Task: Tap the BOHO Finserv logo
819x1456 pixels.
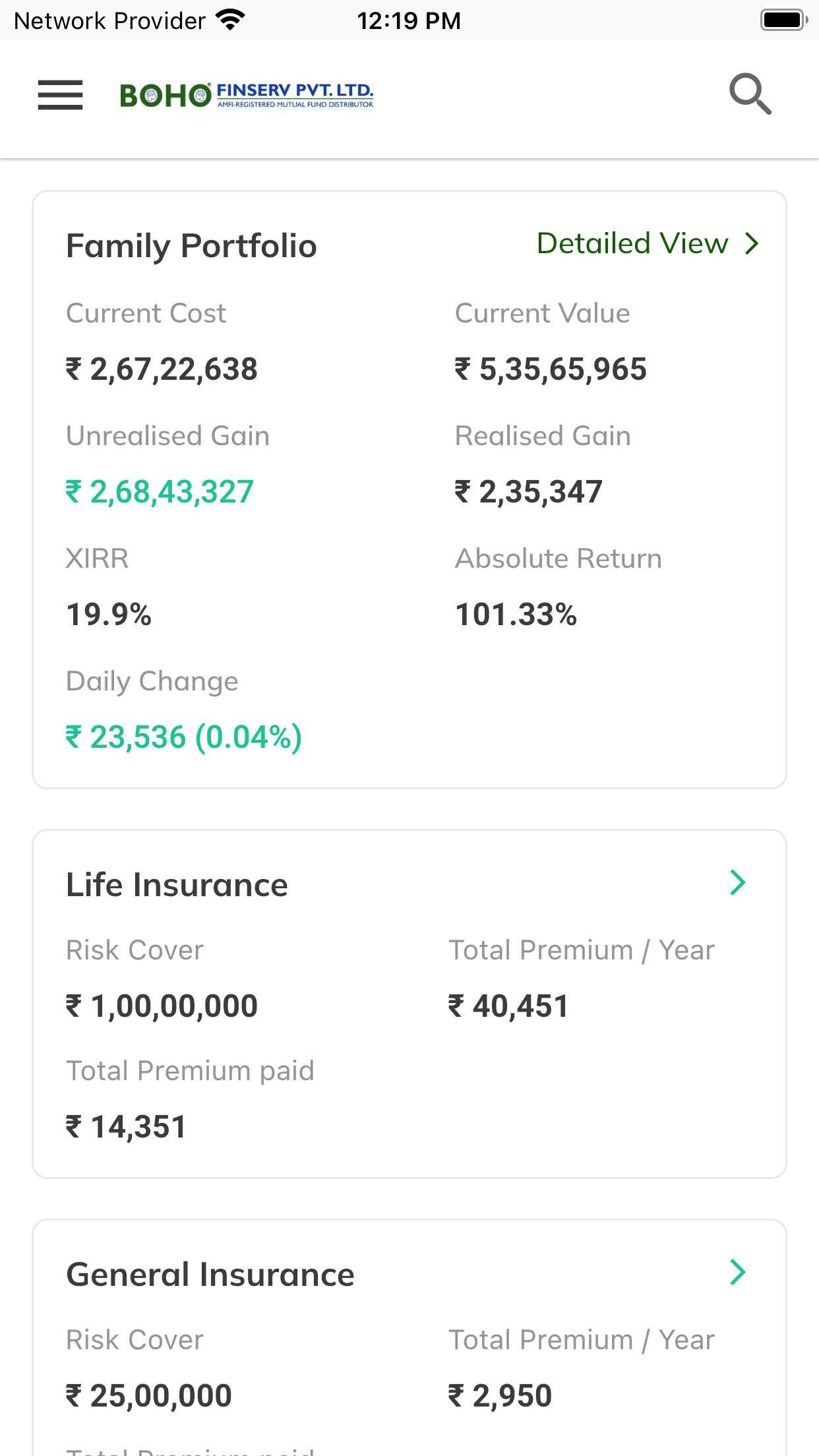Action: [x=247, y=96]
